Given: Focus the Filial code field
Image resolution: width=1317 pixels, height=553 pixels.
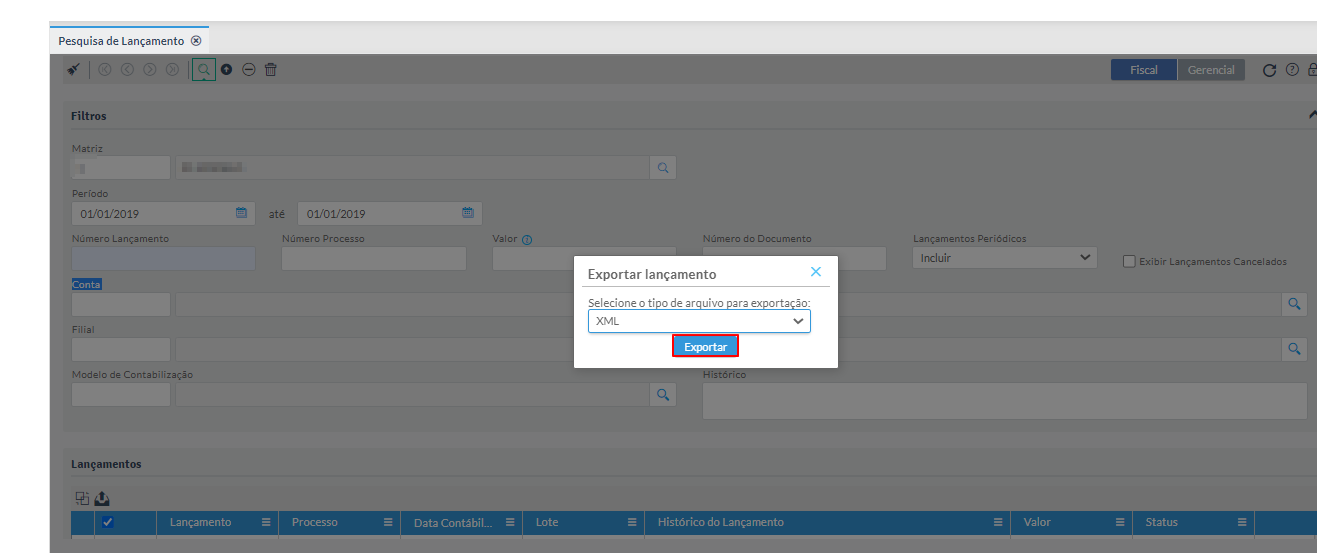Looking at the screenshot, I should (121, 349).
